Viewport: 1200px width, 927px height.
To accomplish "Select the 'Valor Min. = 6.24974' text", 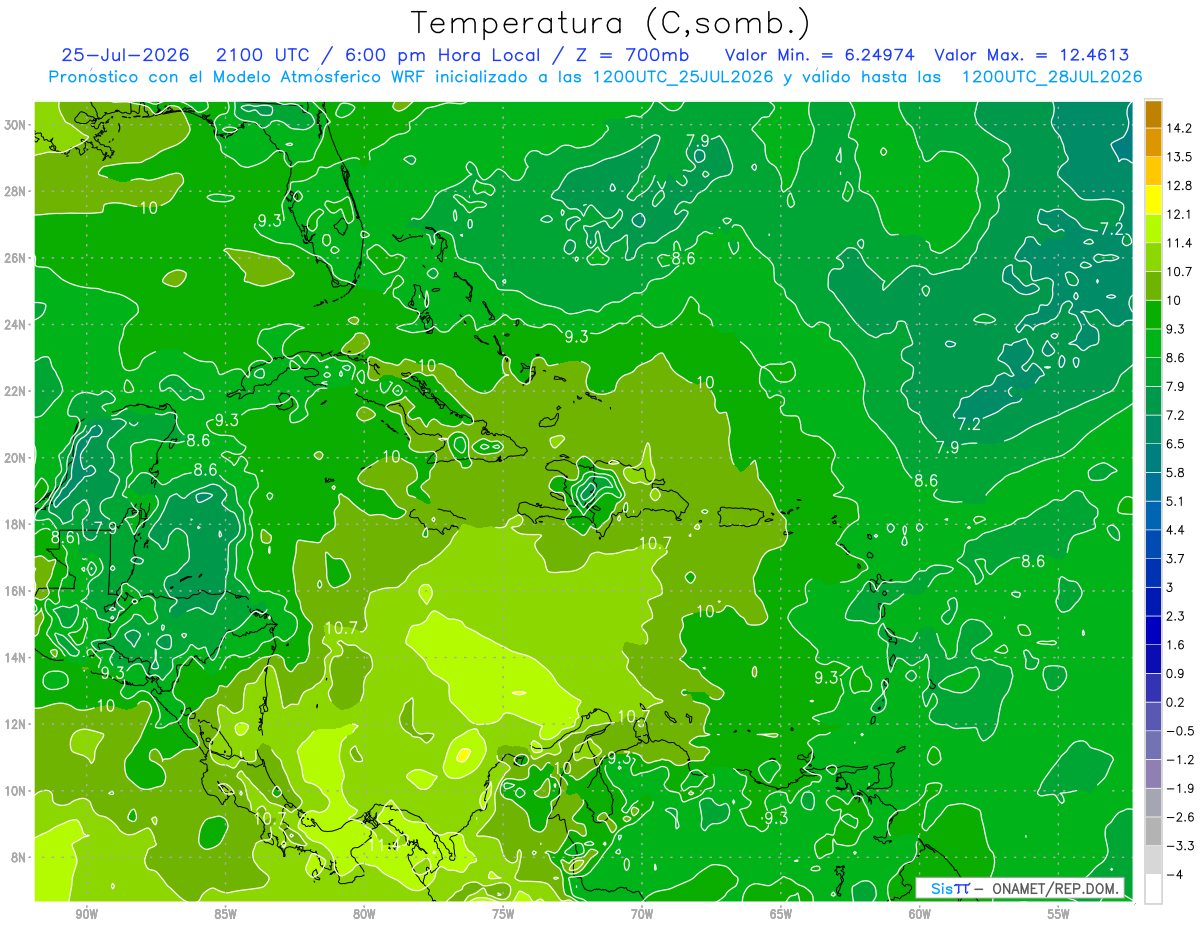I will click(x=822, y=55).
